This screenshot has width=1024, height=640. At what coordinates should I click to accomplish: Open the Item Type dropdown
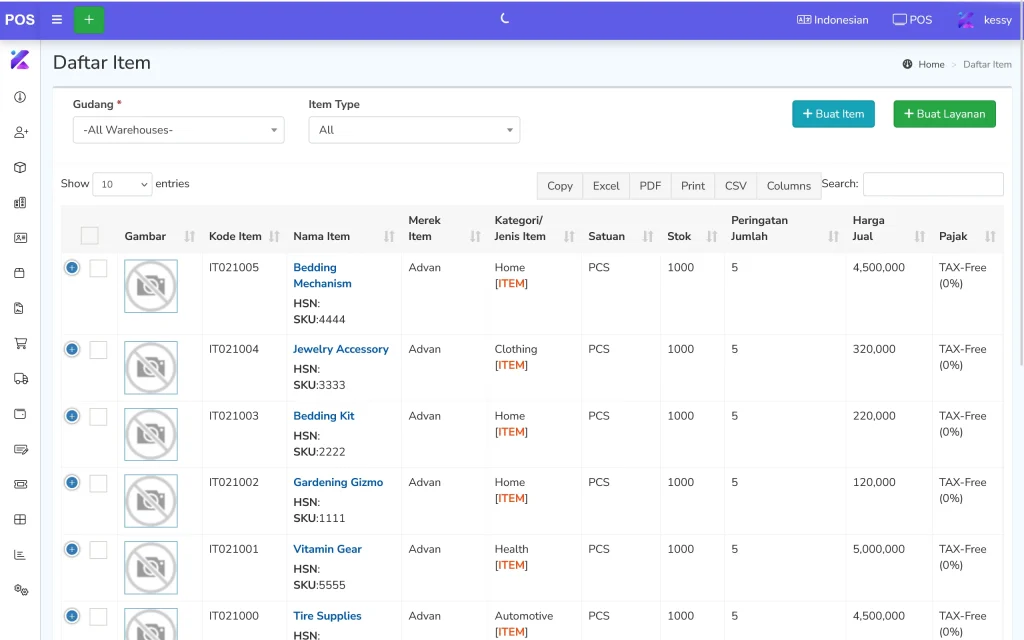click(414, 130)
